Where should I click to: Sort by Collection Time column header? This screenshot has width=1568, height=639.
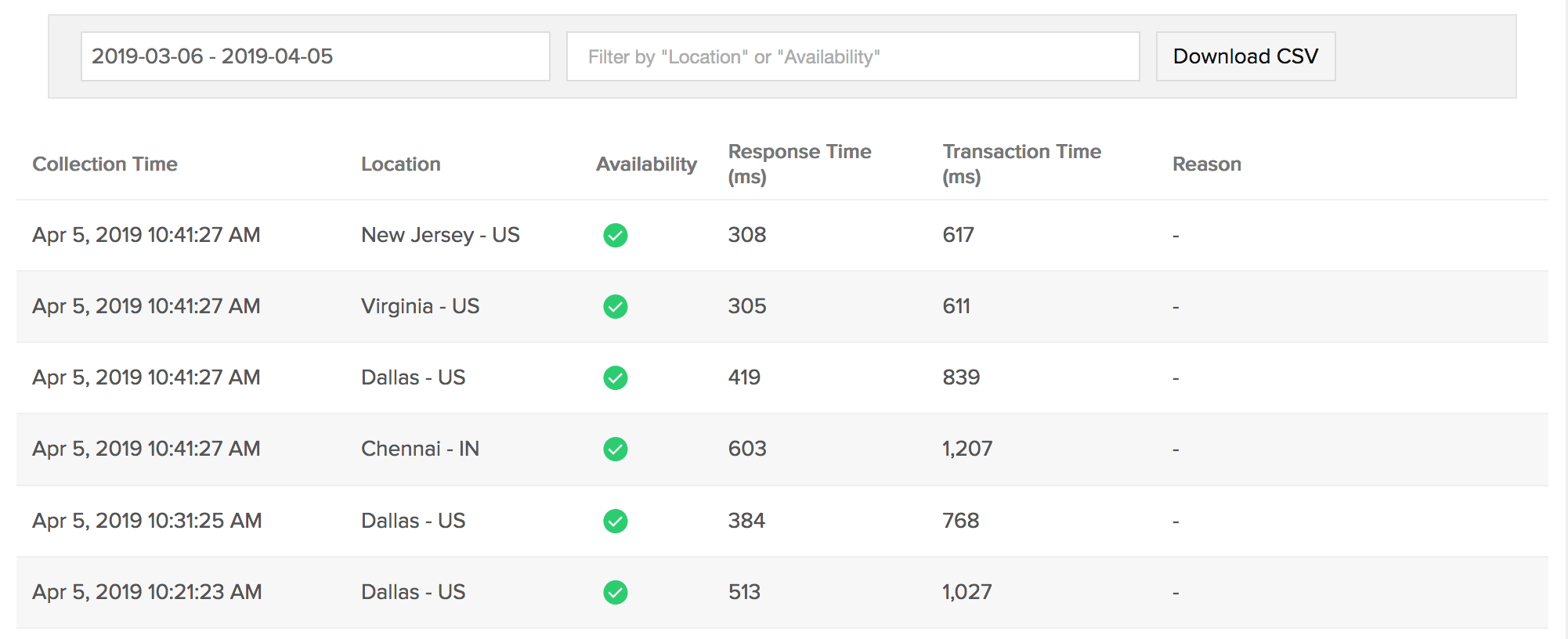click(105, 164)
